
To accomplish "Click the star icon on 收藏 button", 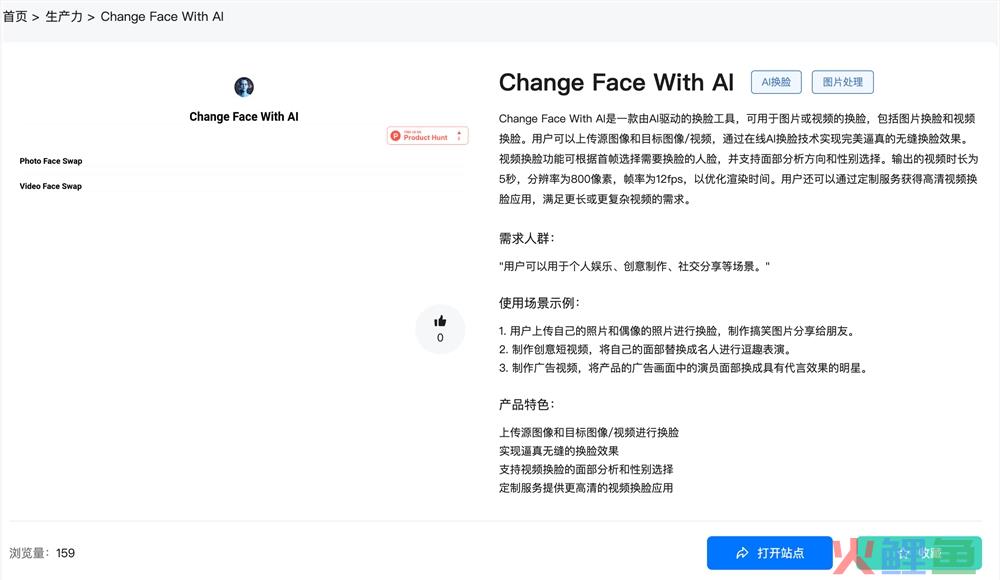I will (x=903, y=553).
